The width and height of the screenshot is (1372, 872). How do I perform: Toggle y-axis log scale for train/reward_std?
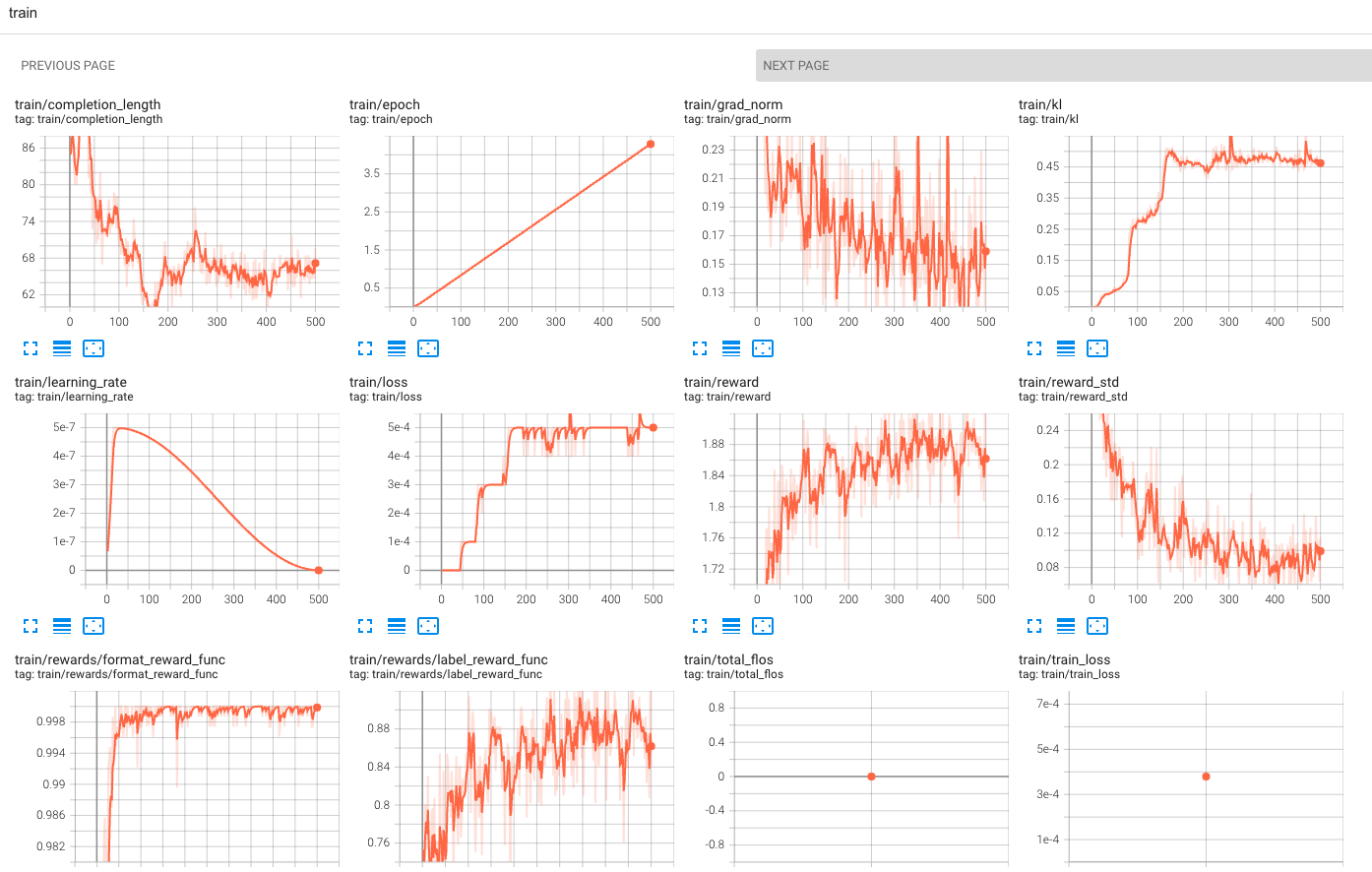[1066, 626]
